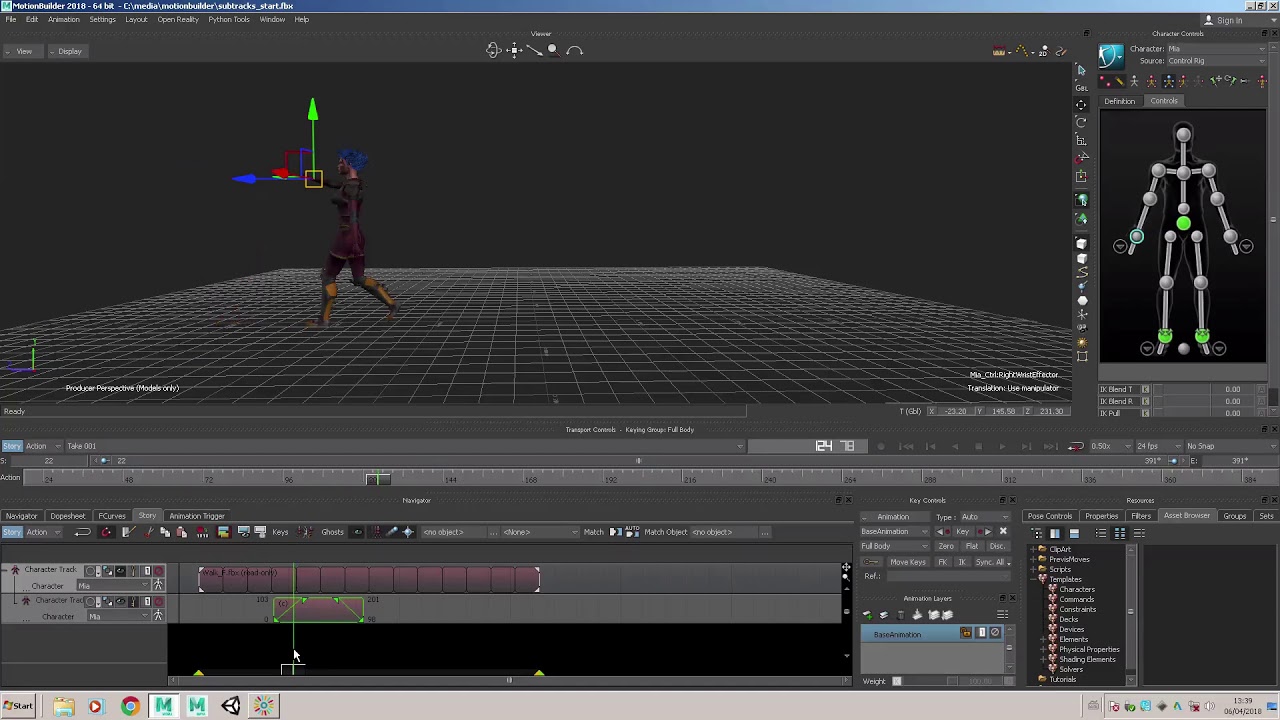The image size is (1280, 720).
Task: Click the orbit camera icon in viewer
Action: 493,50
